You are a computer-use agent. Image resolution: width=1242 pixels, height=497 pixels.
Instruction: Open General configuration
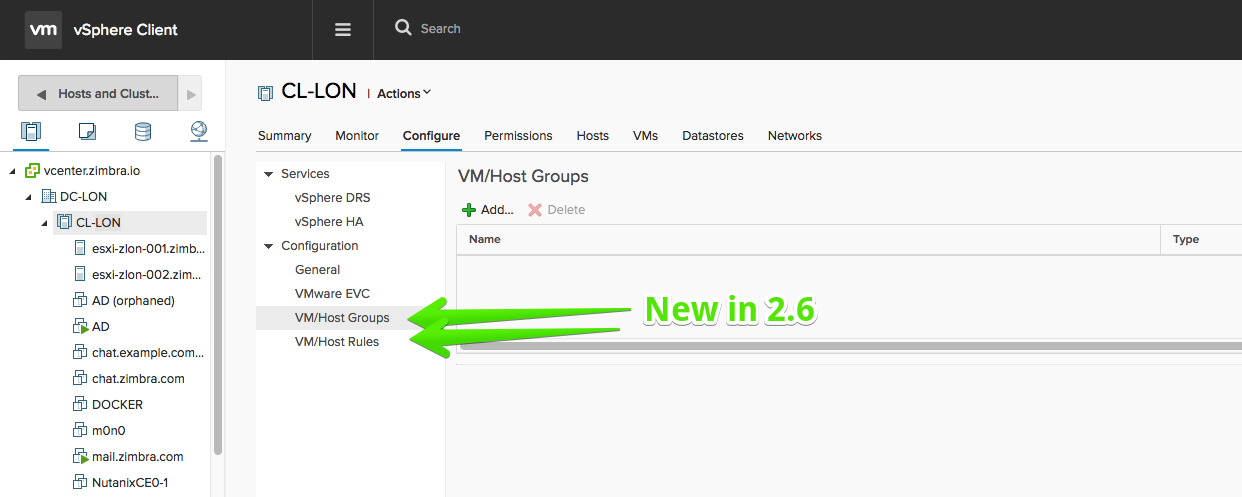tap(317, 270)
